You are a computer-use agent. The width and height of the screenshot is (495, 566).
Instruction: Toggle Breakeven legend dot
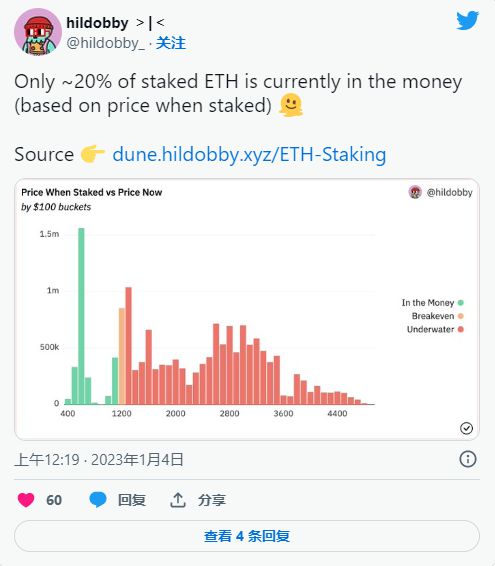point(461,316)
